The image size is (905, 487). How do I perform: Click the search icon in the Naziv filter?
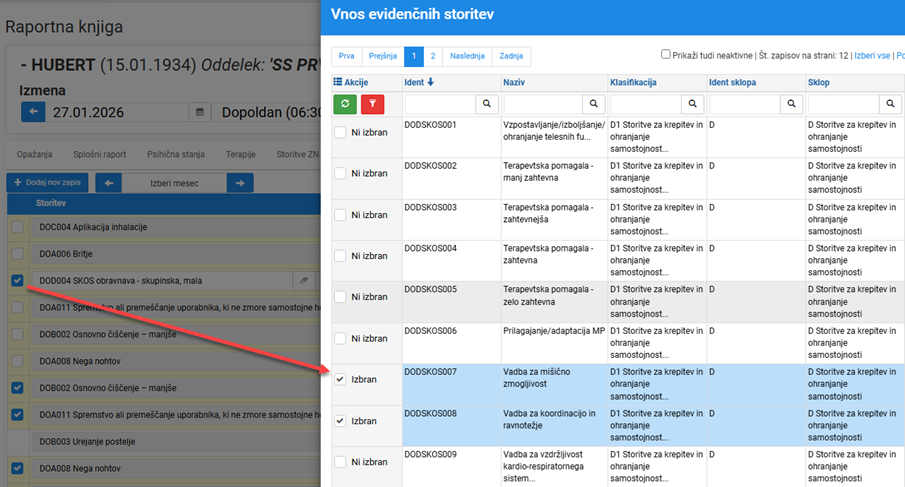[x=593, y=104]
